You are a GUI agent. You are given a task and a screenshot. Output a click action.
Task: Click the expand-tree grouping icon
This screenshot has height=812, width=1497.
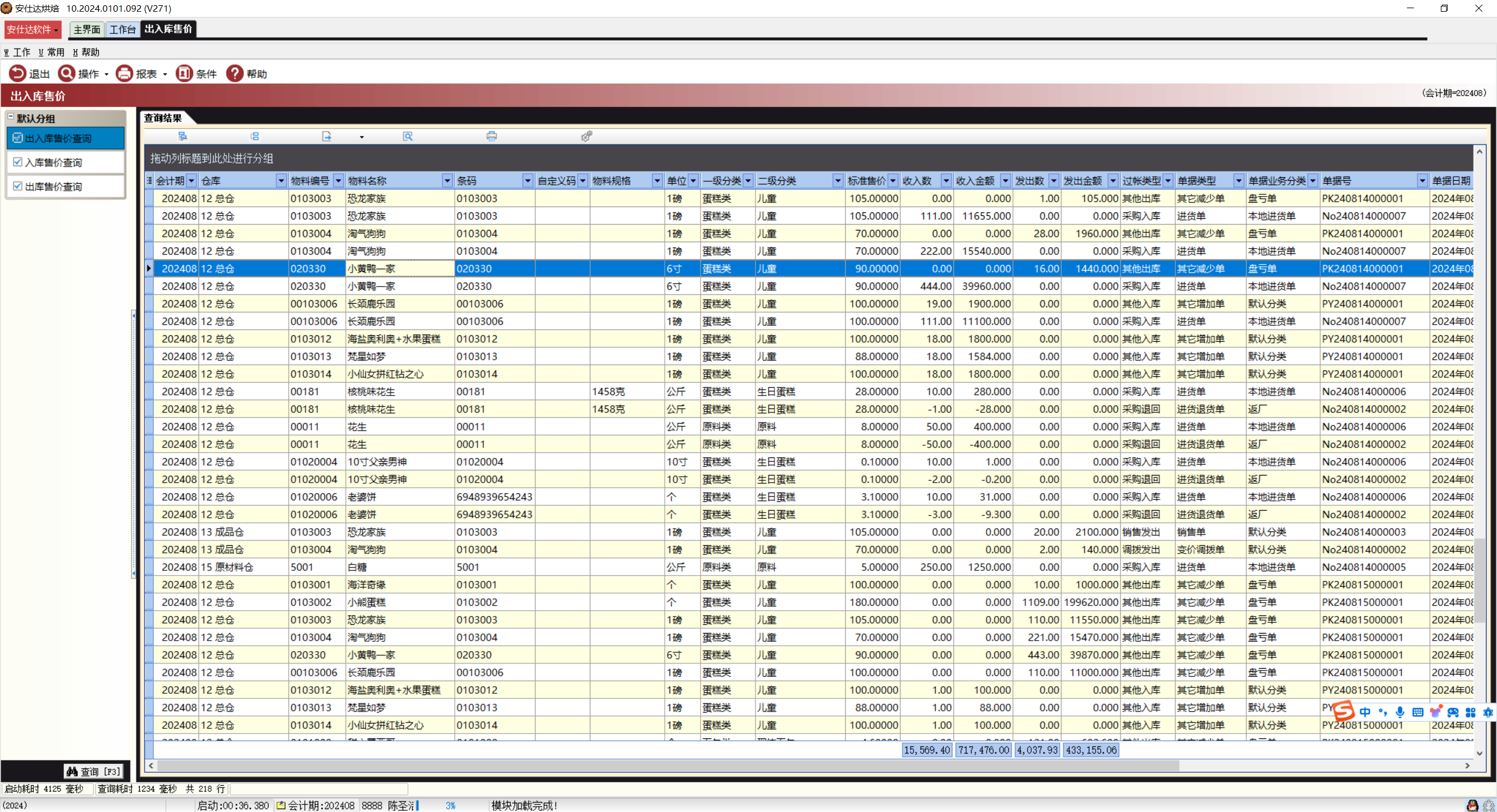pos(183,136)
